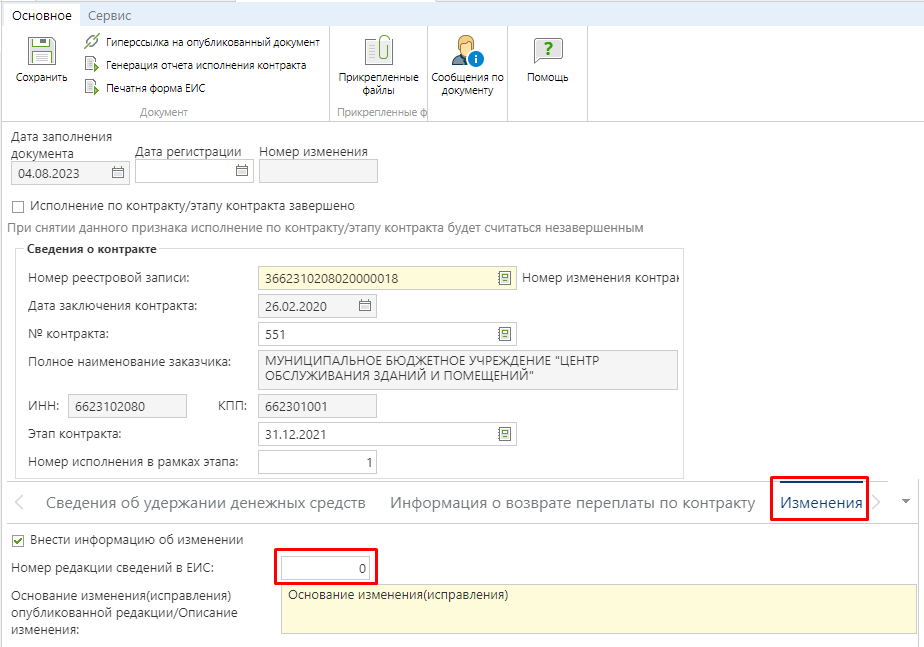Viewport: 924px width, 647px height.
Task: Open attached files paperclip icon
Action: pyautogui.click(x=378, y=52)
